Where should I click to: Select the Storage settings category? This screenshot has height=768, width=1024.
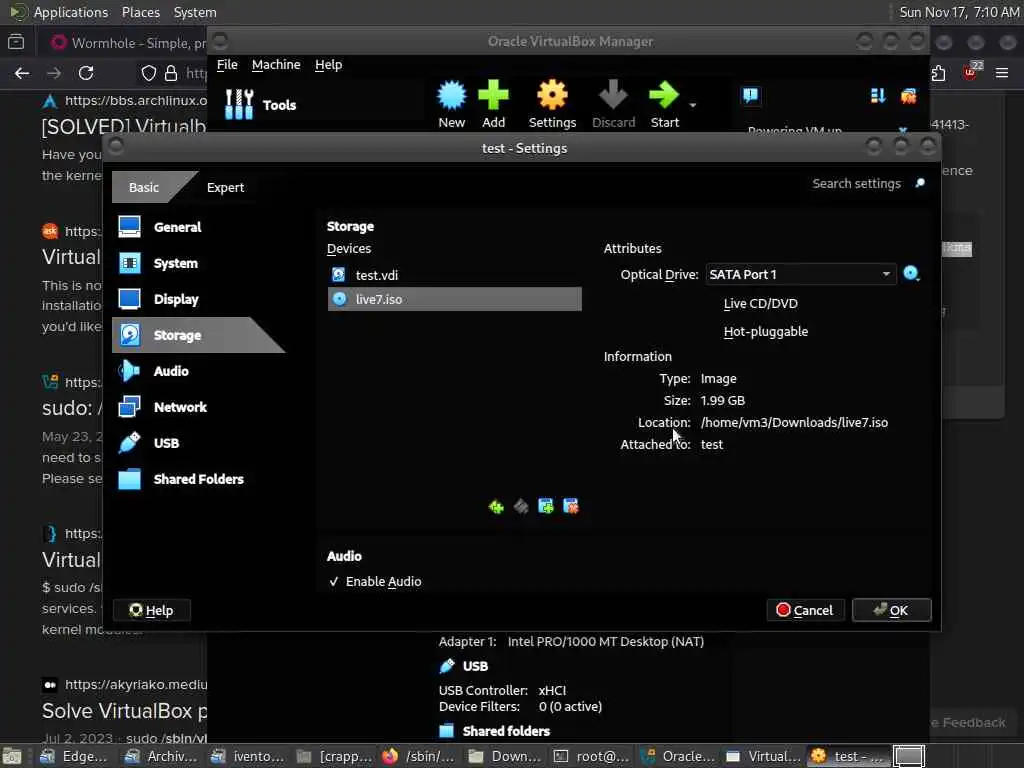click(x=199, y=335)
